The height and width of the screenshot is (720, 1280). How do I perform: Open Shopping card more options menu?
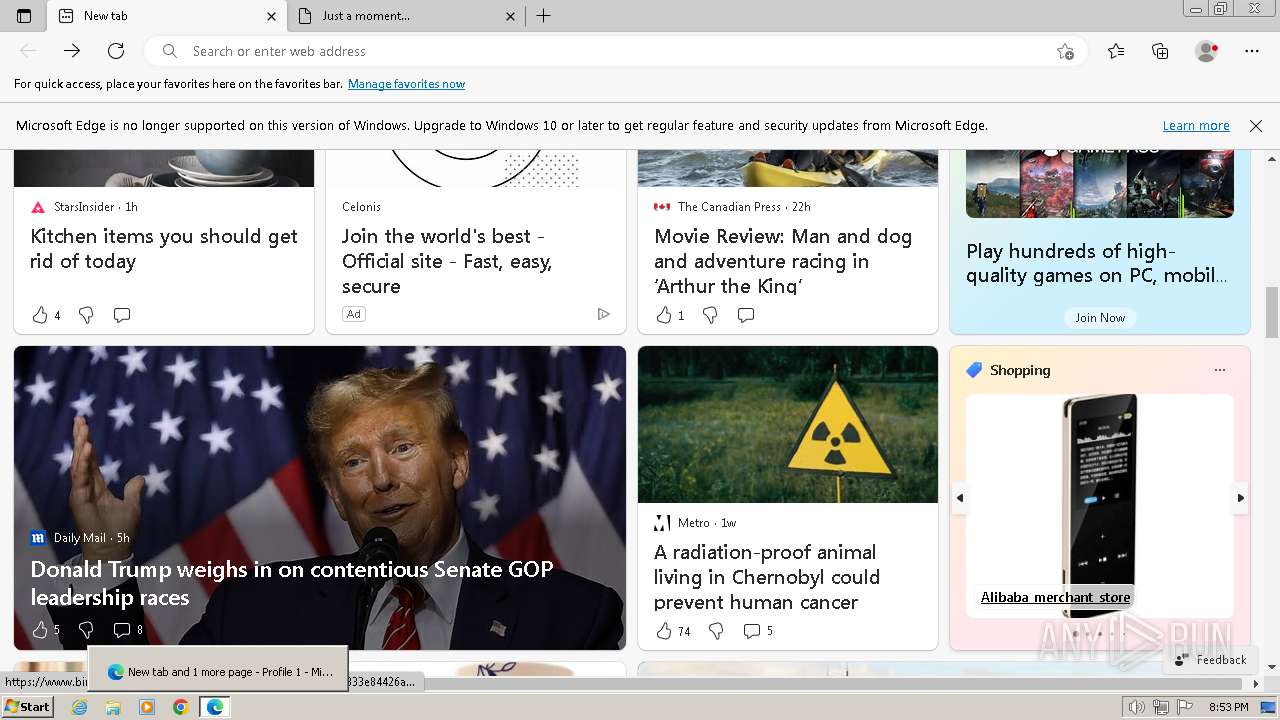tap(1220, 370)
